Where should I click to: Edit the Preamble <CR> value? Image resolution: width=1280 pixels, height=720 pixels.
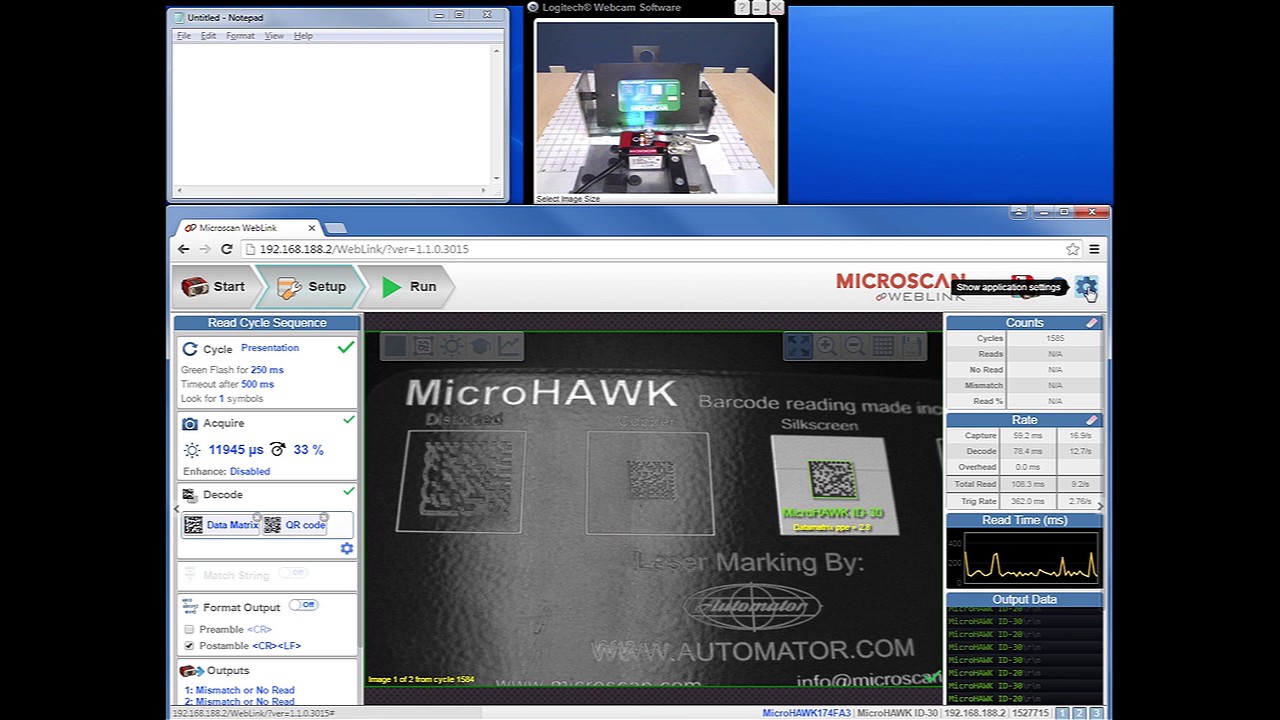tap(259, 630)
